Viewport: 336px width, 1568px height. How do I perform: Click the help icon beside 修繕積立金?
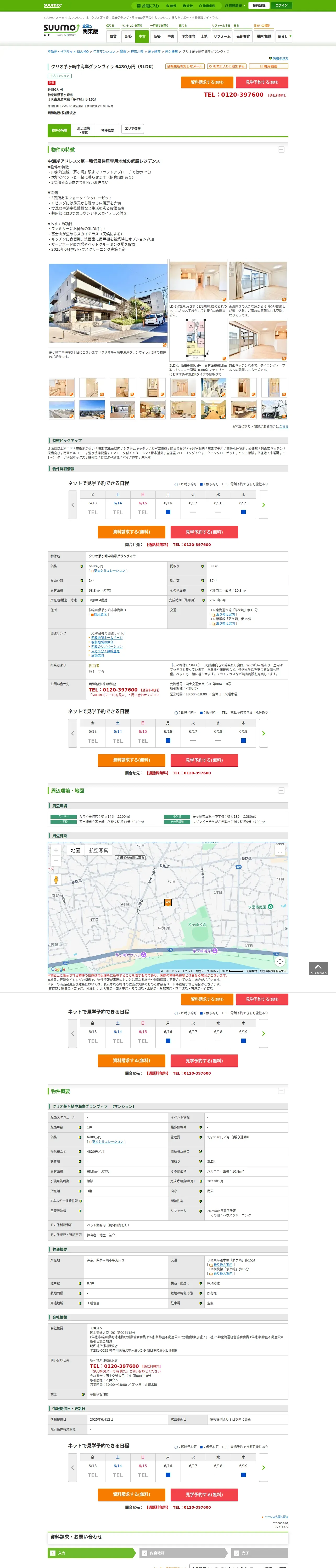(x=80, y=1152)
